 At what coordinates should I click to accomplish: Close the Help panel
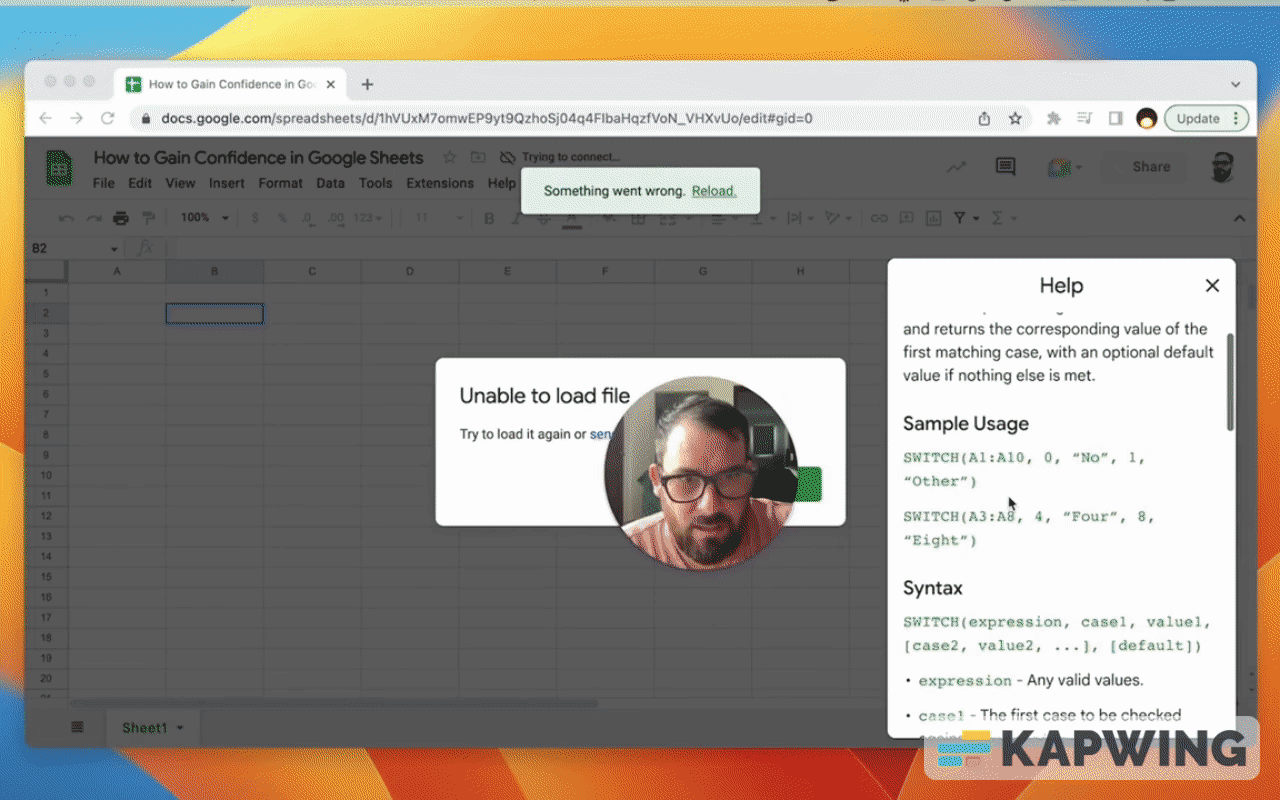[1212, 286]
